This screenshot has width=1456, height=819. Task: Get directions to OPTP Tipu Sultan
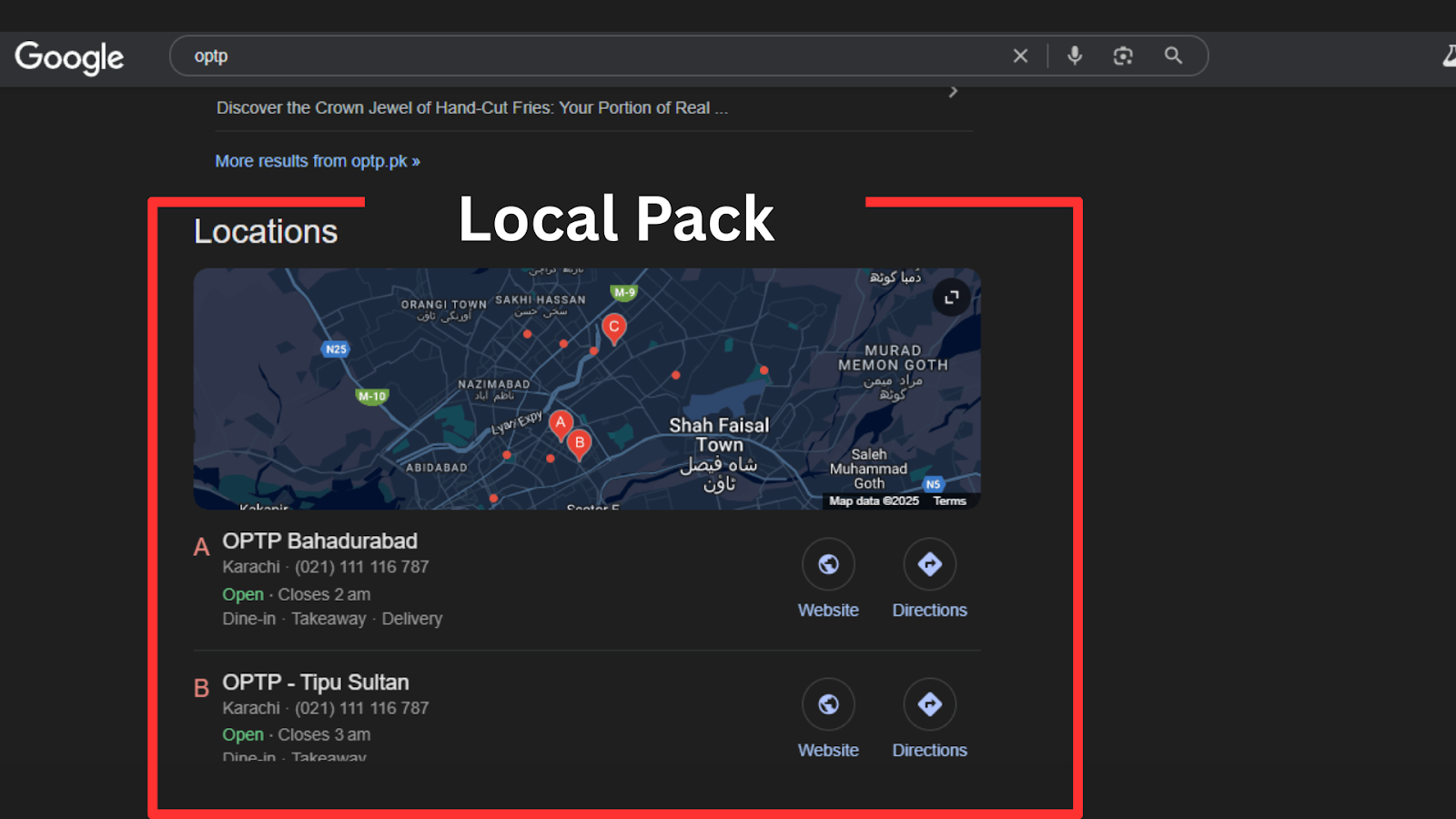pos(929,719)
